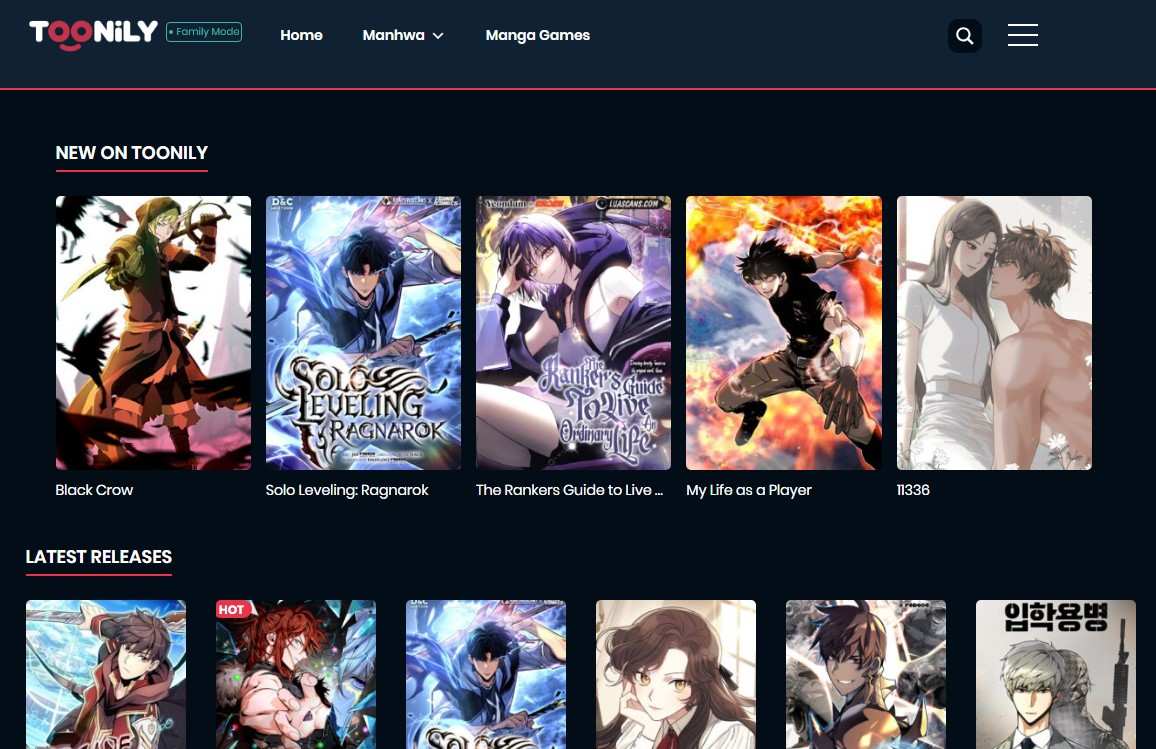
Task: Open the Manhwa menu item
Action: tap(393, 35)
